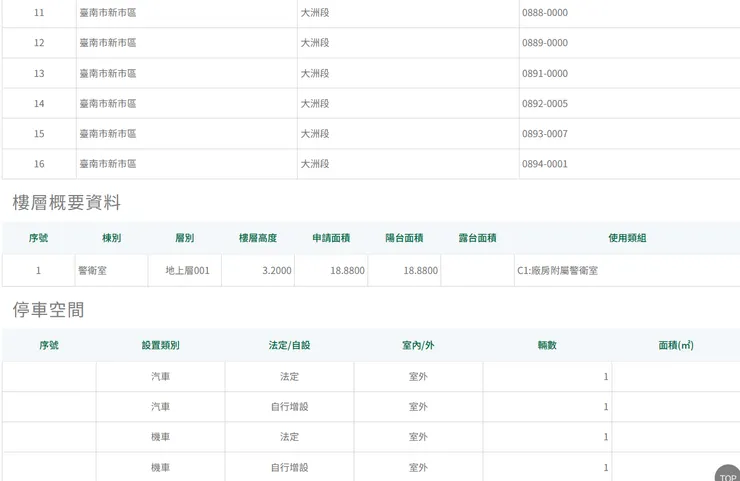Click the 申請面積 column header
The image size is (740, 481).
pos(331,238)
